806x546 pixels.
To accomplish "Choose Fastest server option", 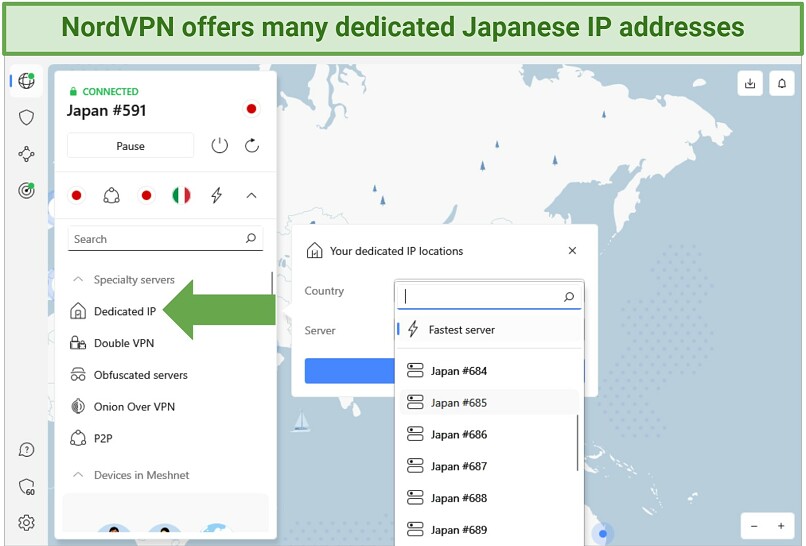I will [489, 330].
